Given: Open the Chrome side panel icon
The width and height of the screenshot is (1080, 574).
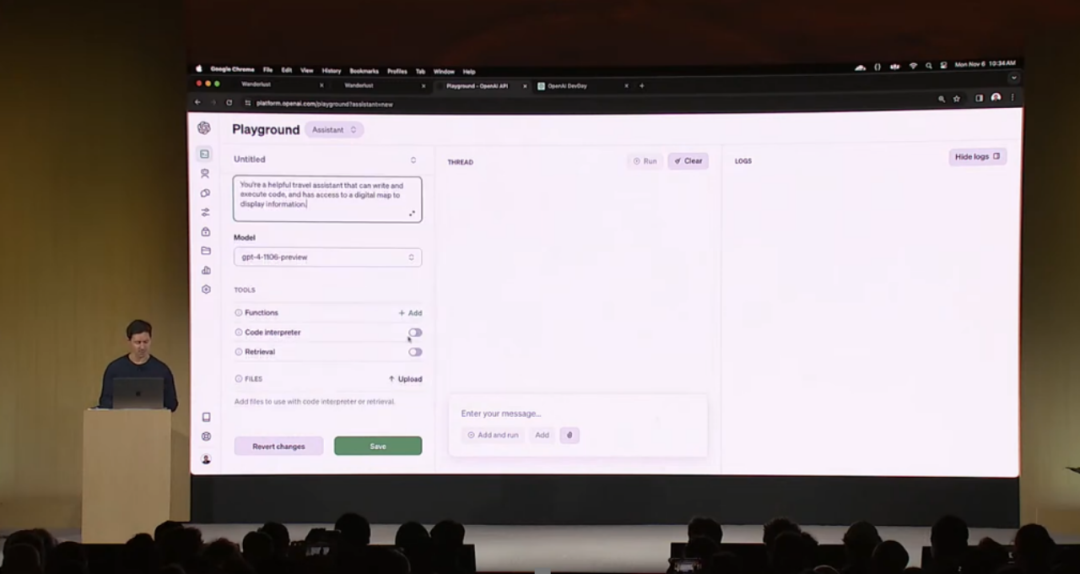Looking at the screenshot, I should click(979, 99).
